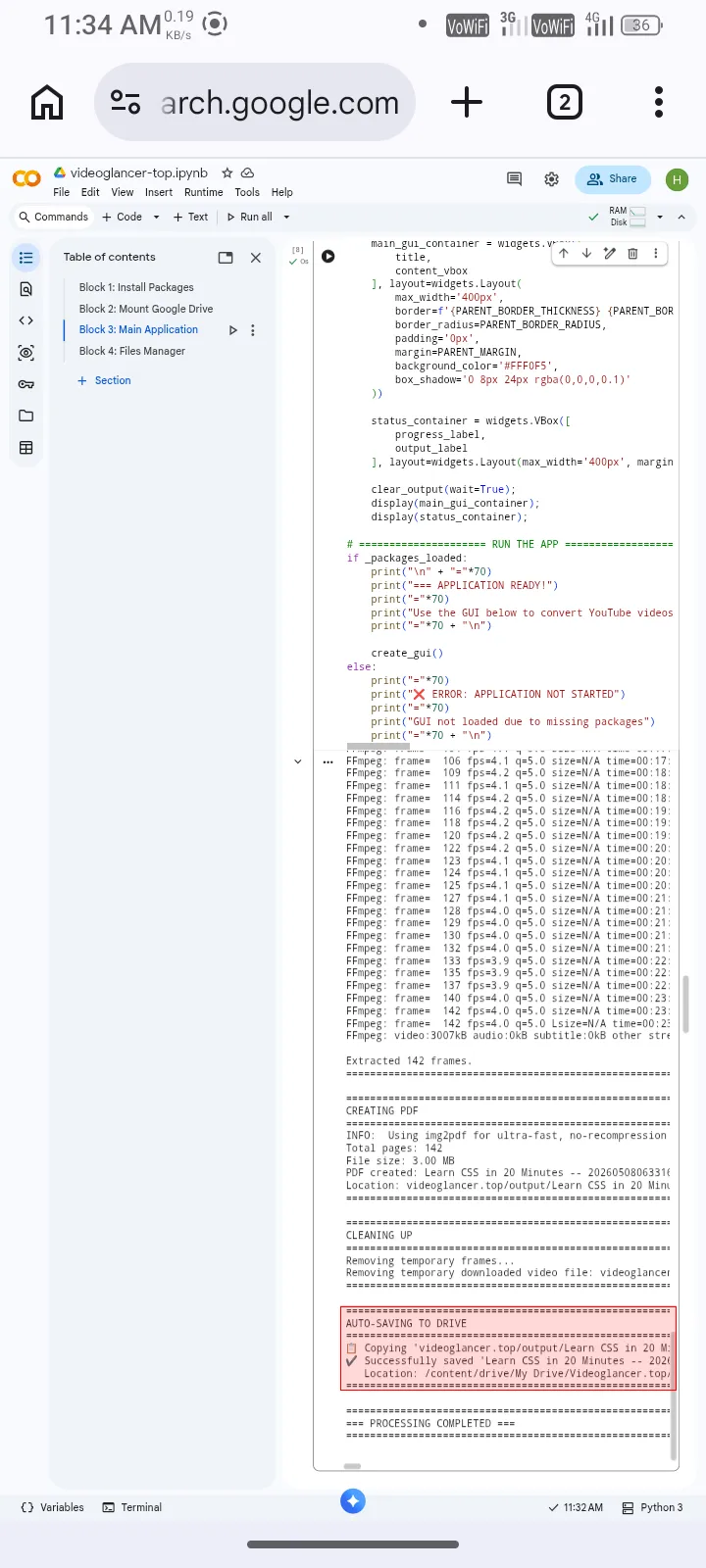
Task: Open browser tab switcher showing 2
Action: coord(565,102)
